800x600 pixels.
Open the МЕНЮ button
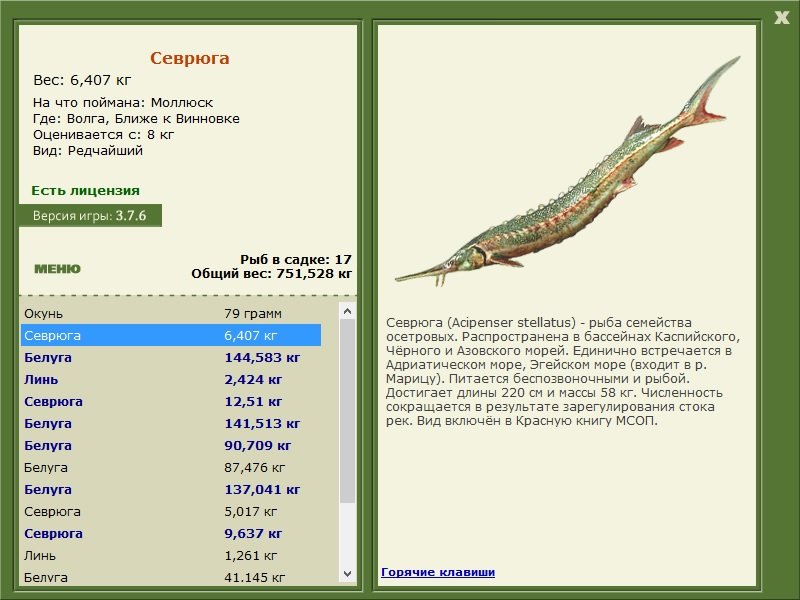(x=57, y=269)
